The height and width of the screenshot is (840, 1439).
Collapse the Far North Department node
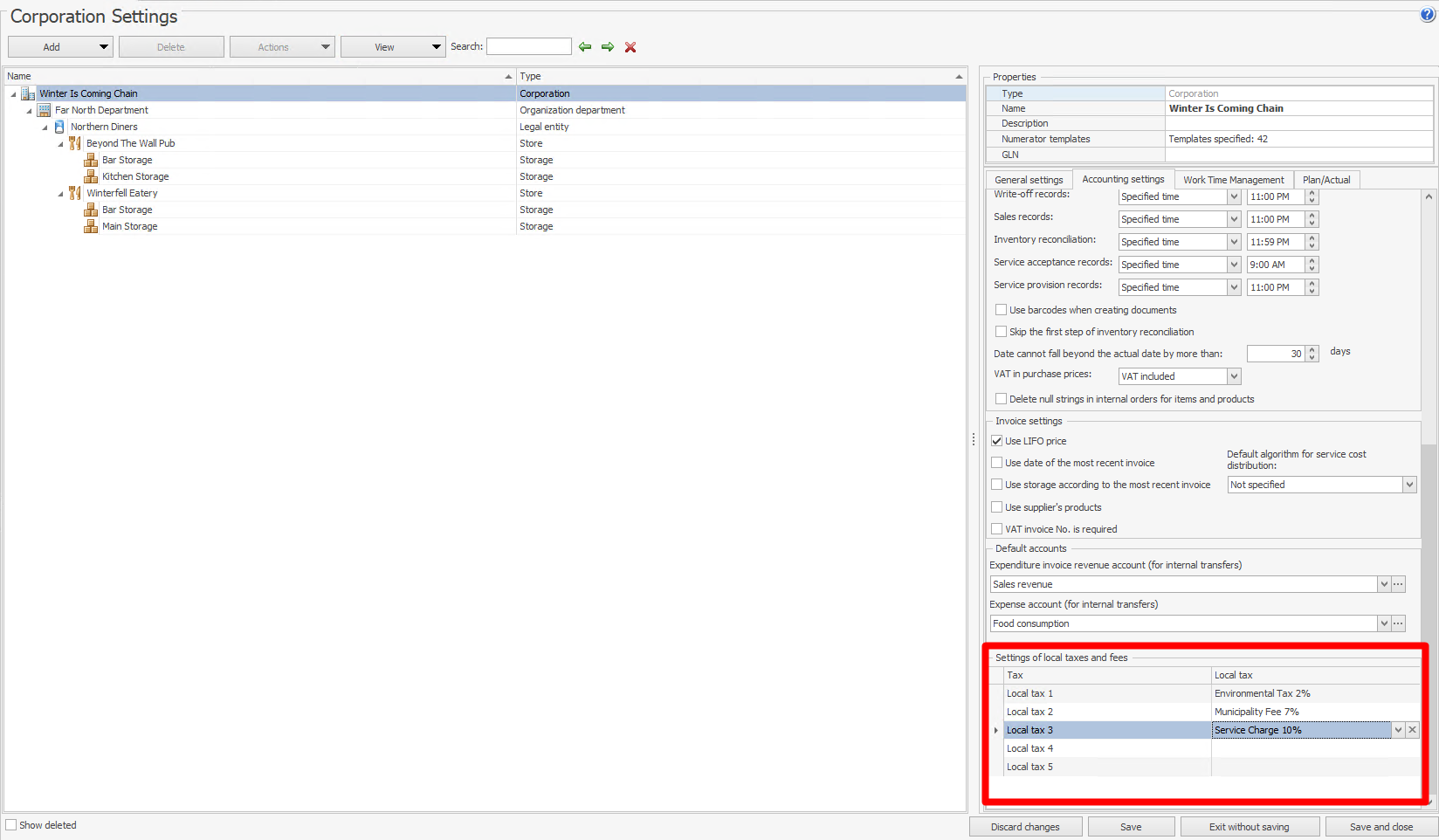pyautogui.click(x=29, y=111)
